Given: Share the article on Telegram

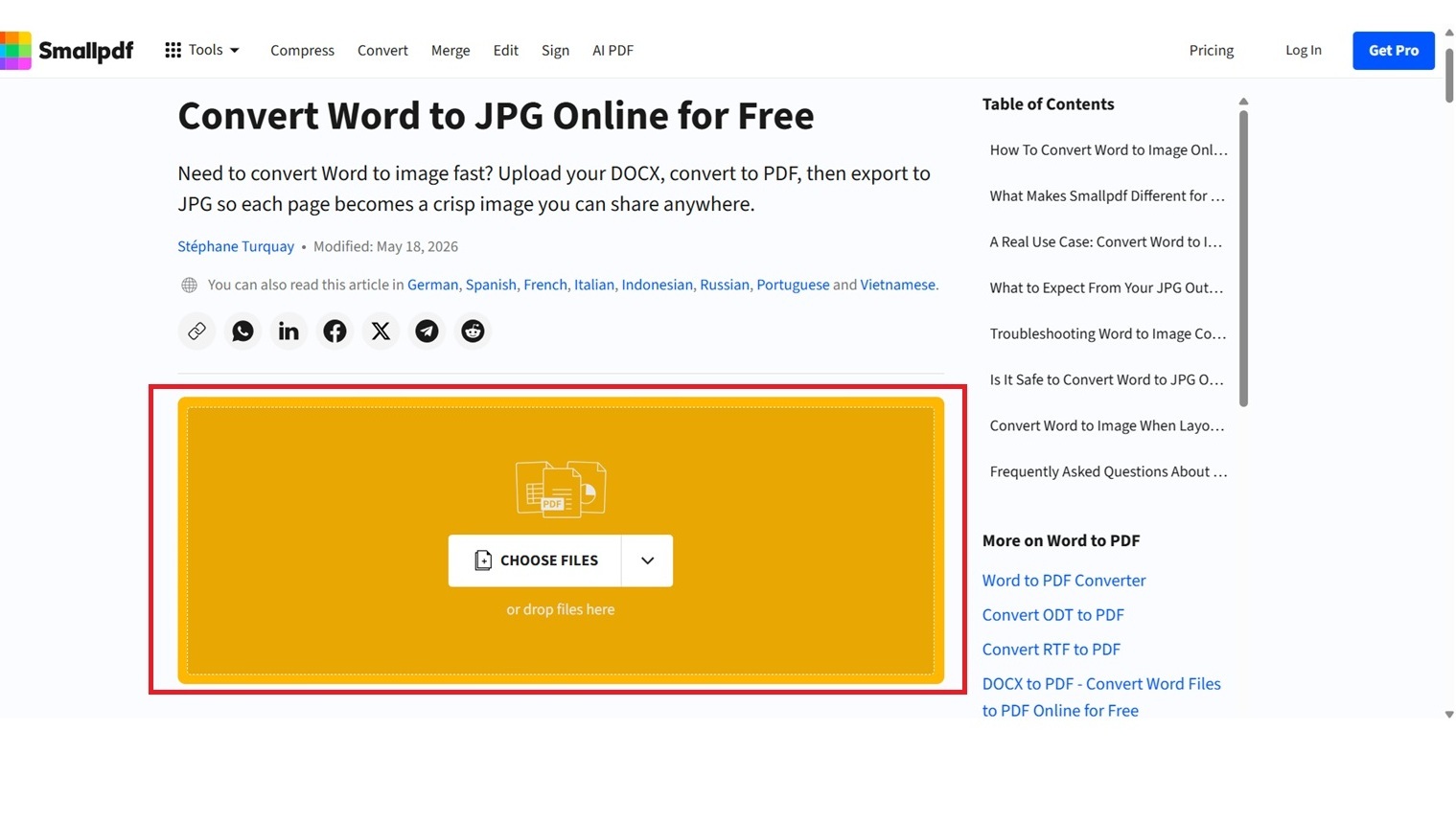Looking at the screenshot, I should [427, 331].
